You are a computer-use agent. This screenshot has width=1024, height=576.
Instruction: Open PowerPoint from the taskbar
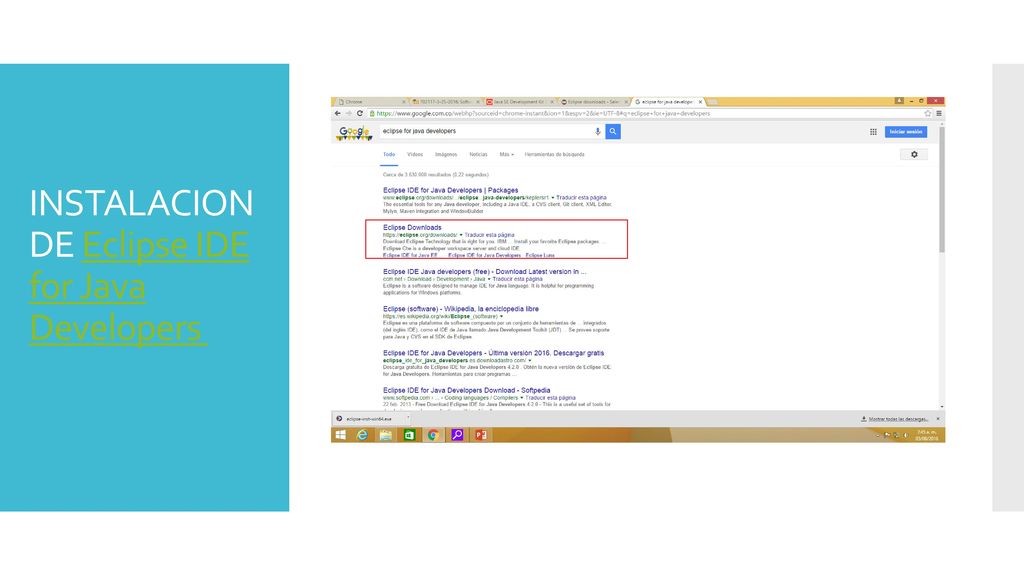click(481, 435)
